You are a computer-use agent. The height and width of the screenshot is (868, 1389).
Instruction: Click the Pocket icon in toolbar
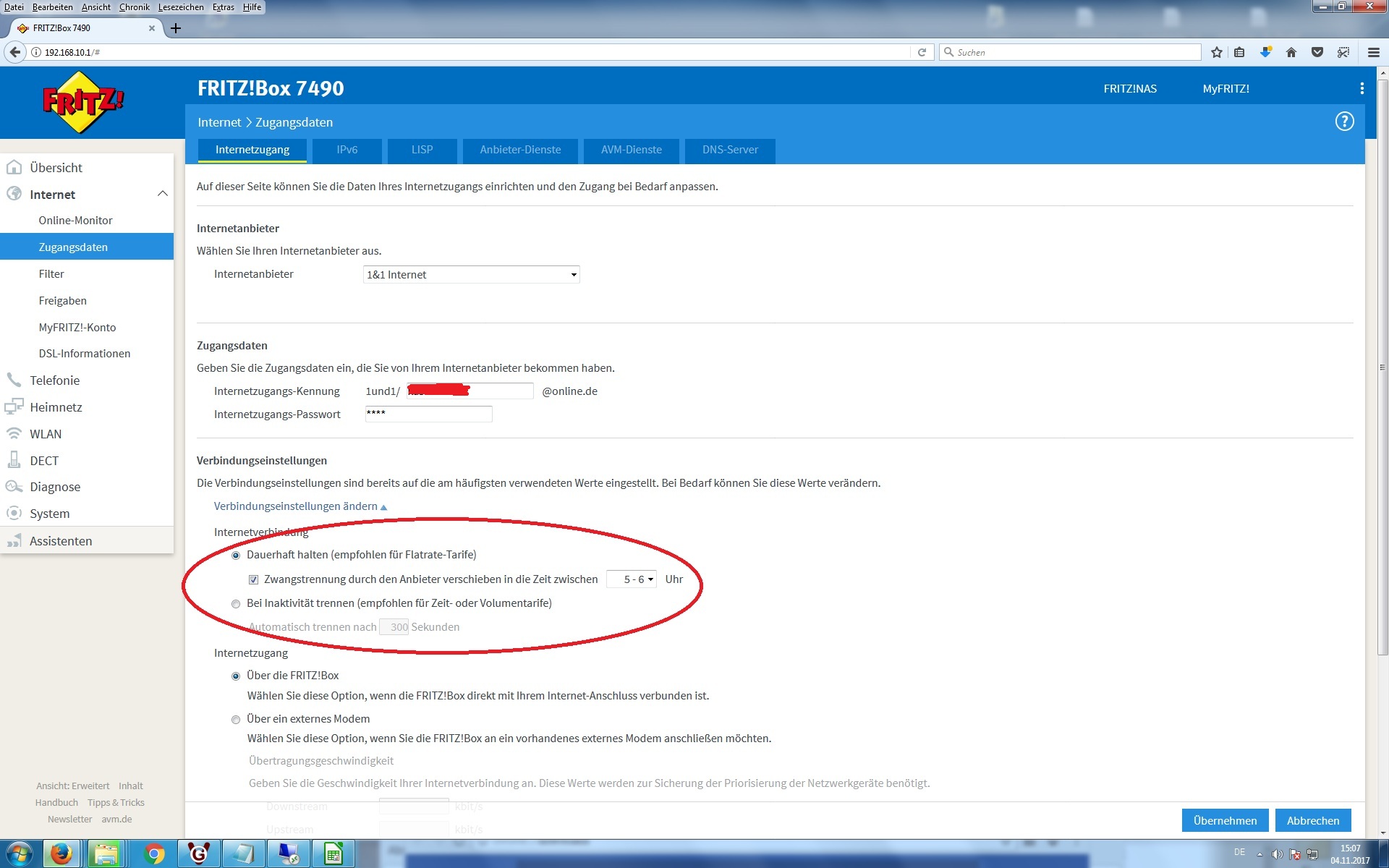coord(1317,52)
